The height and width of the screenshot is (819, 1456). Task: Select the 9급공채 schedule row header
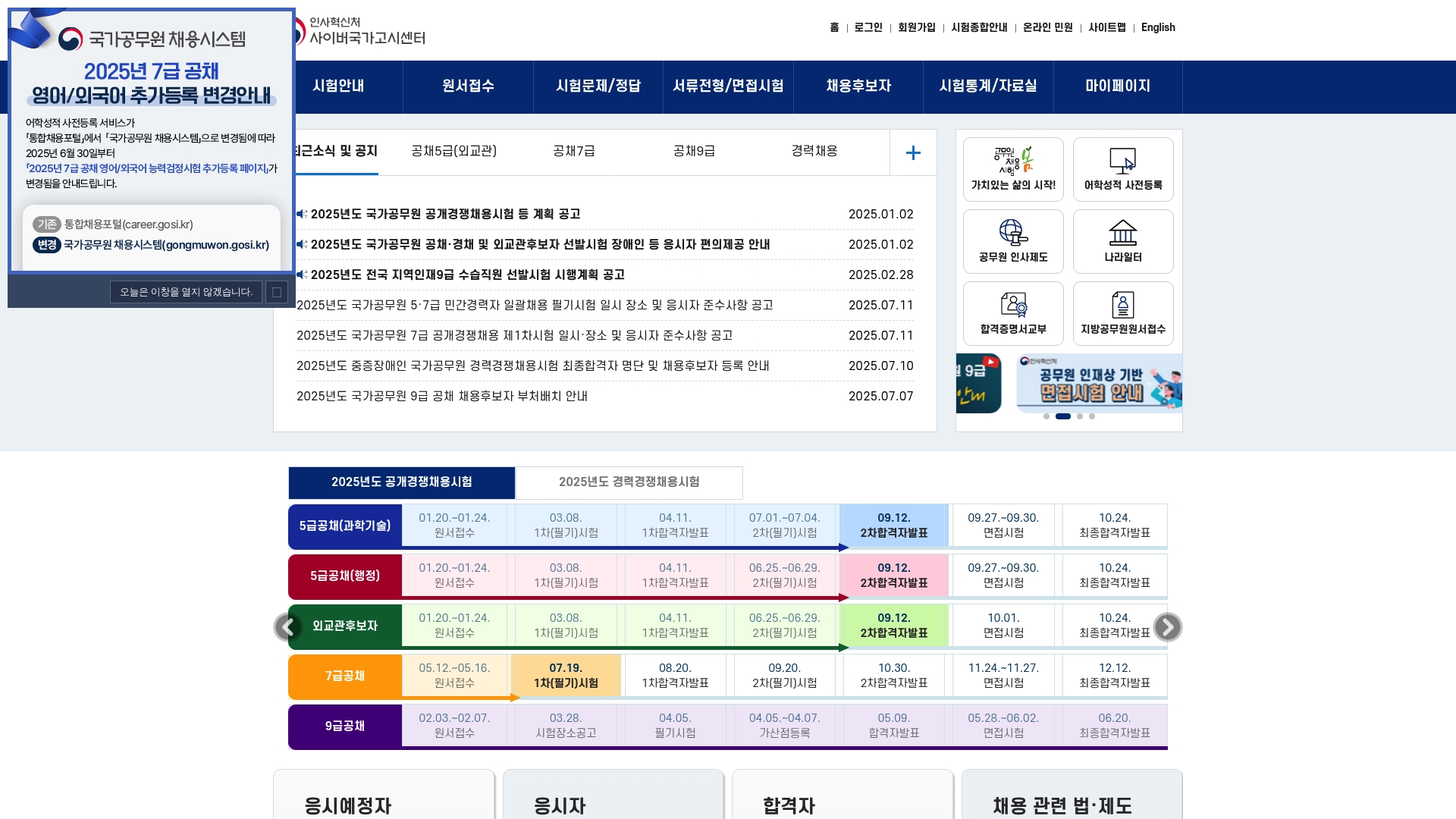pyautogui.click(x=345, y=726)
